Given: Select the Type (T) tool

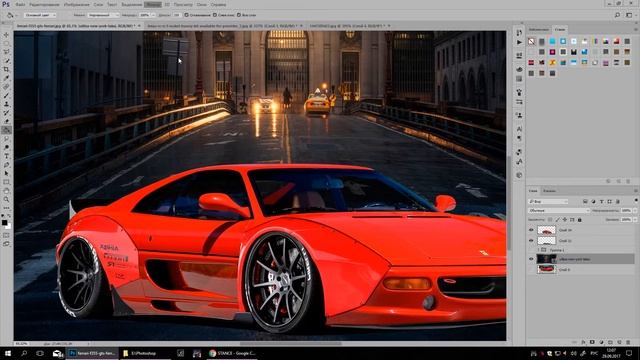Looking at the screenshot, I should click(6, 156).
